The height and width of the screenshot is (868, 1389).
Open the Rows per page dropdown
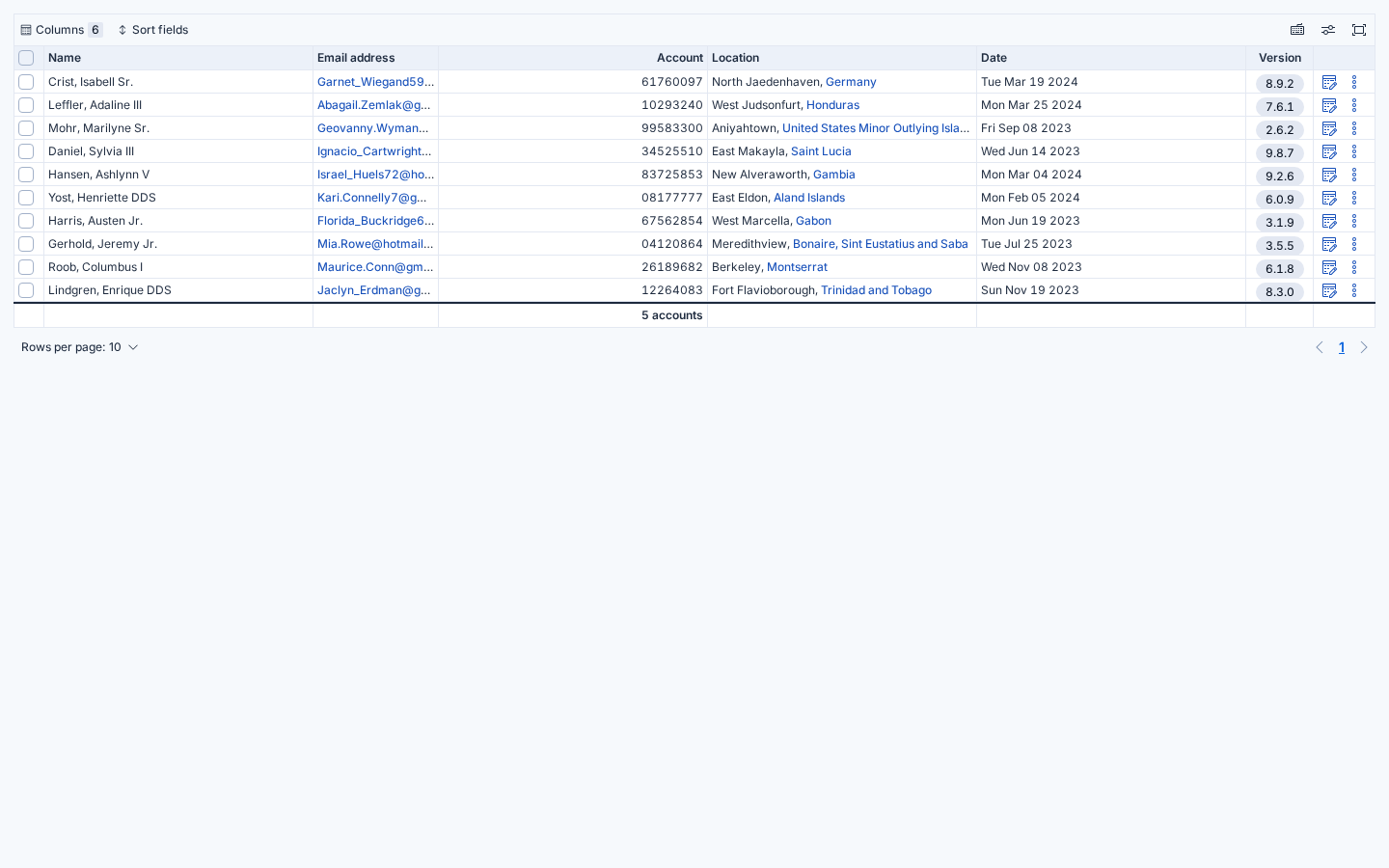click(x=80, y=347)
